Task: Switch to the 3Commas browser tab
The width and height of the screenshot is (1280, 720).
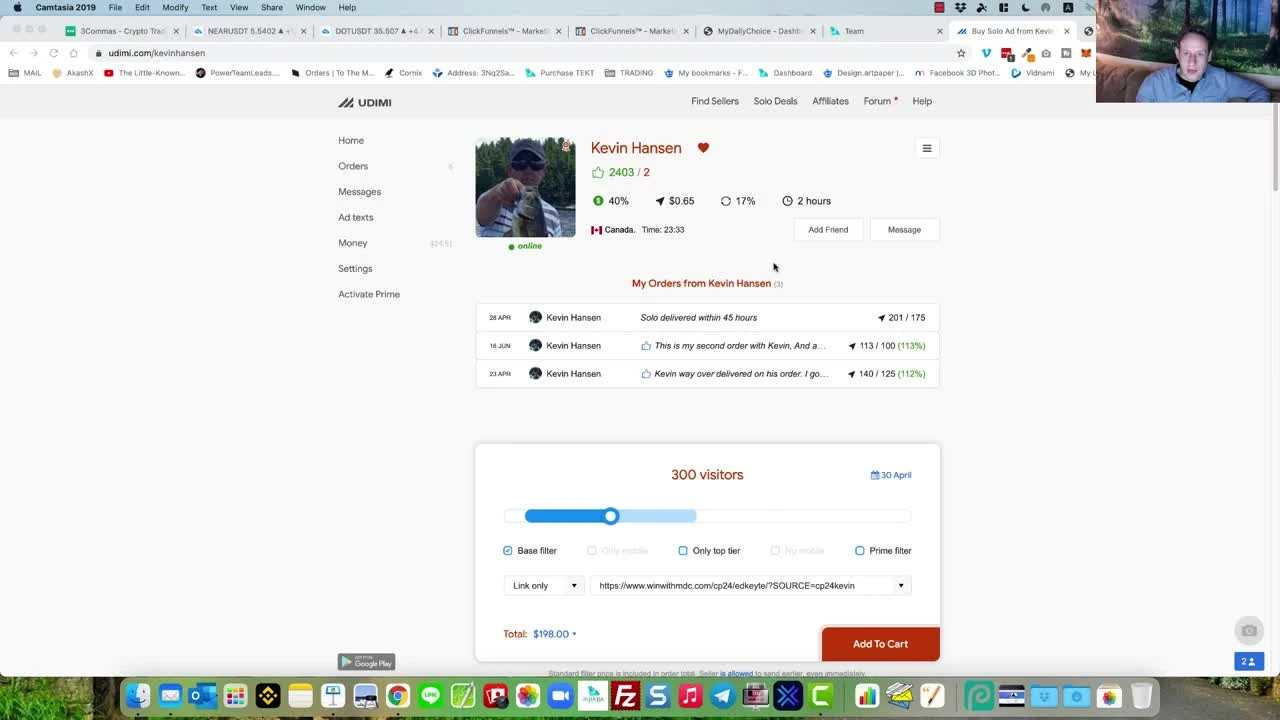Action: point(122,31)
